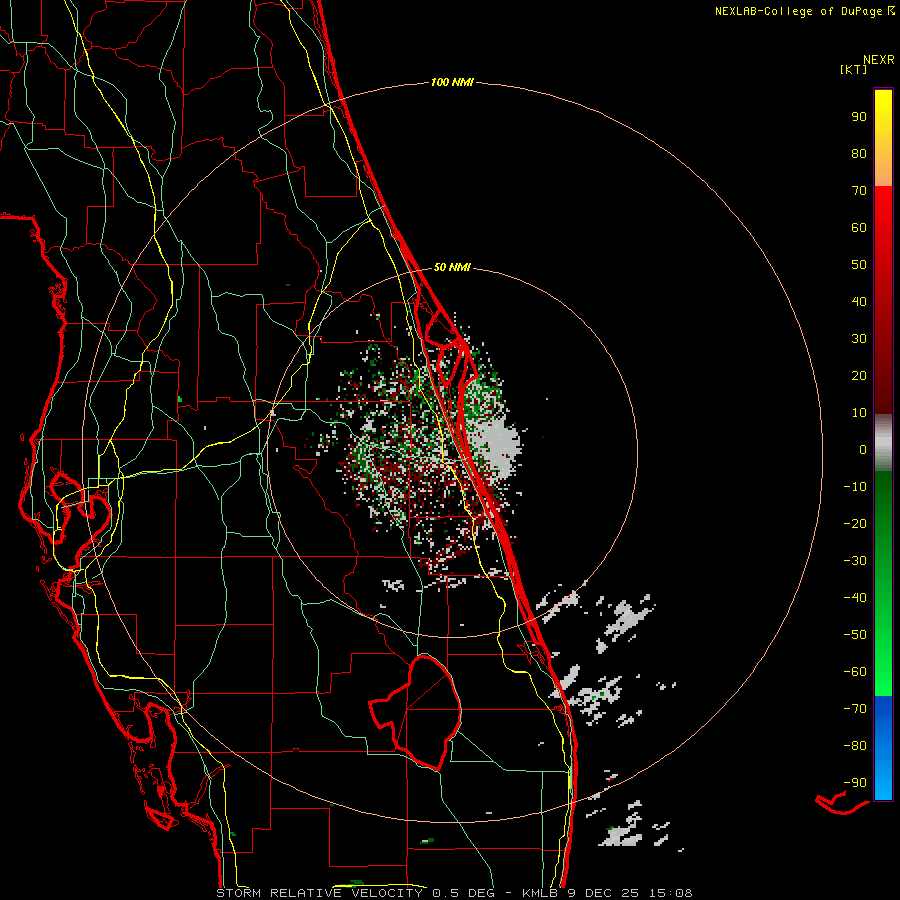Viewport: 900px width, 900px height.
Task: Pick the blue bottom segment of the color bar
Action: pos(883,748)
